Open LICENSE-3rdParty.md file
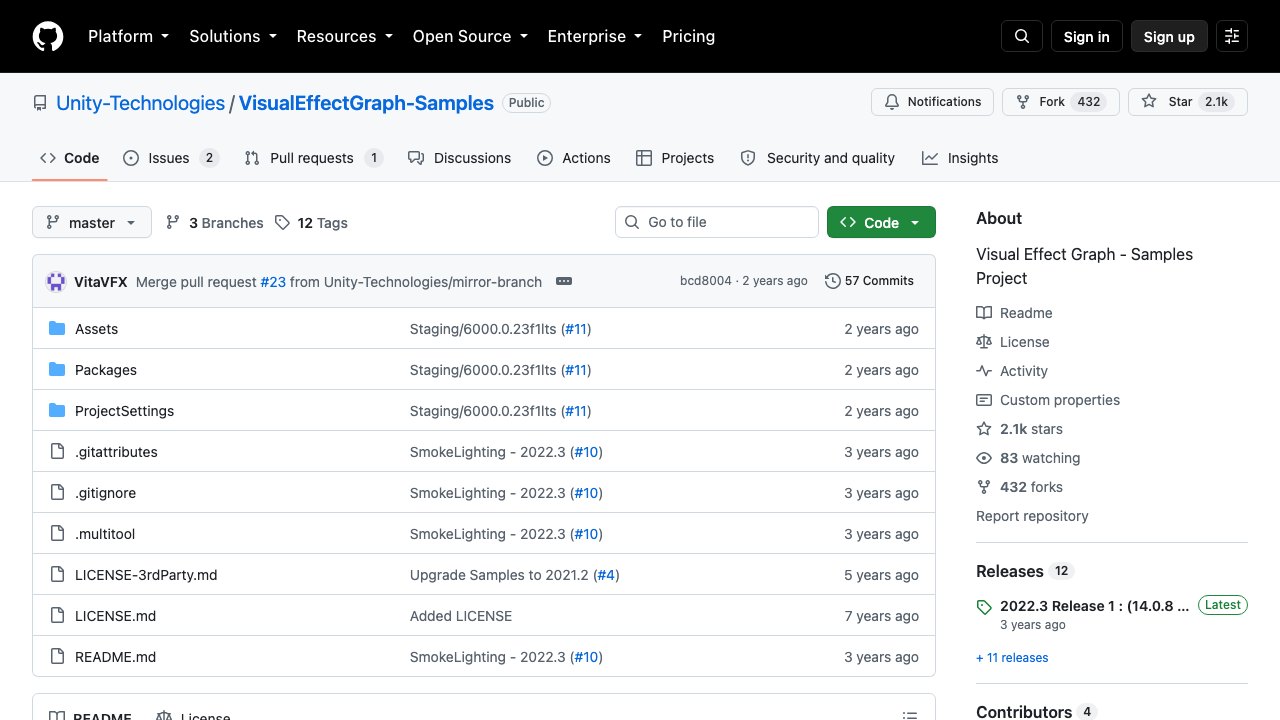 pyautogui.click(x=146, y=575)
